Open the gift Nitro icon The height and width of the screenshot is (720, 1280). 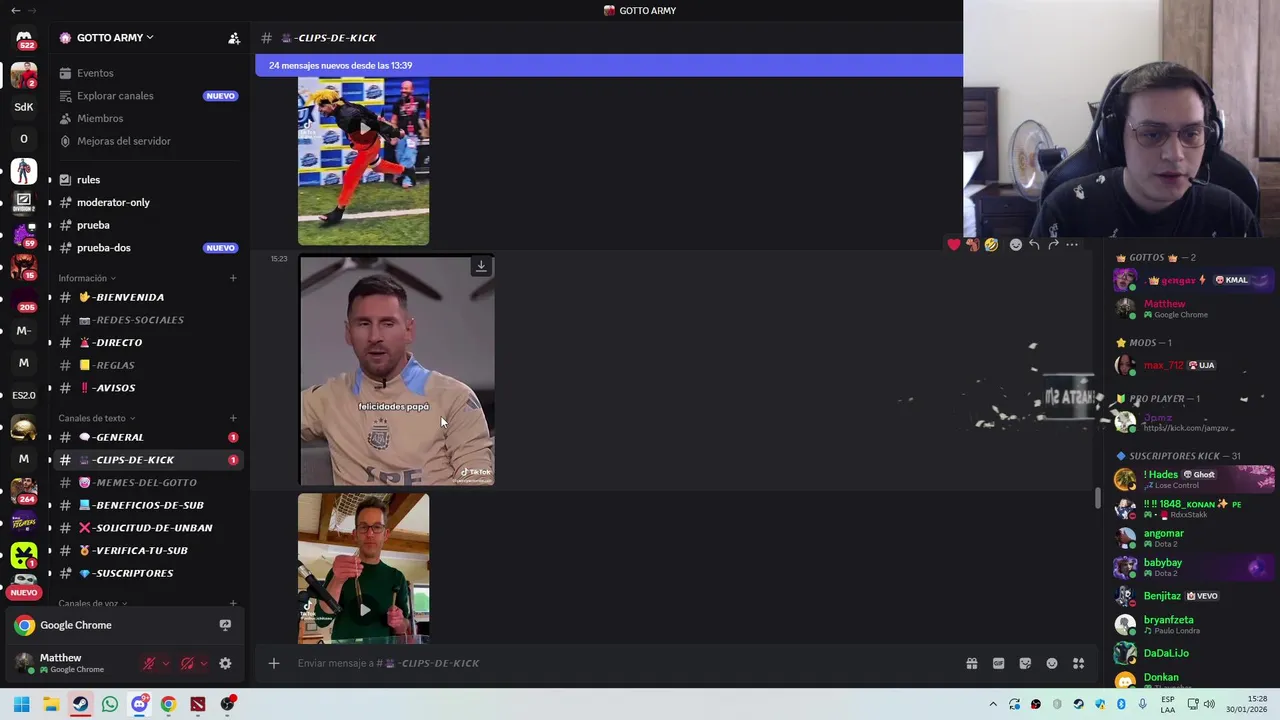971,663
